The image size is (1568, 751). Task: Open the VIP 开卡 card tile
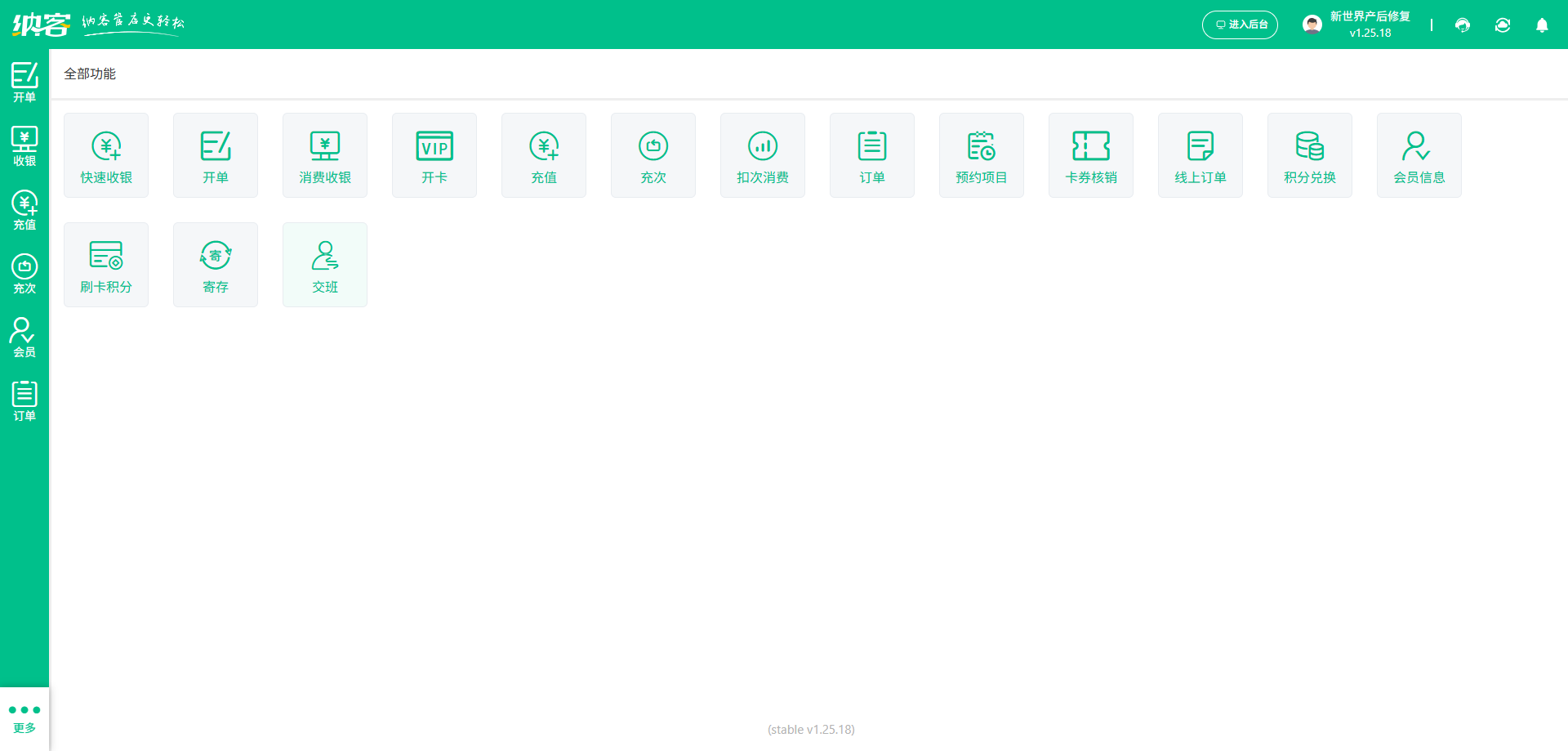(x=434, y=155)
